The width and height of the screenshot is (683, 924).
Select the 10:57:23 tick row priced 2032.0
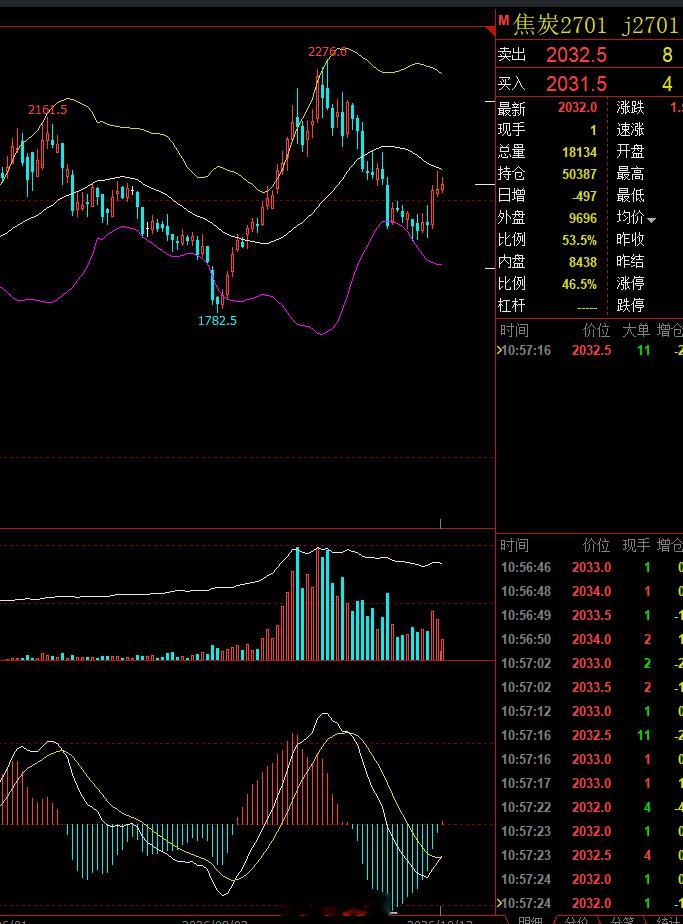point(589,831)
